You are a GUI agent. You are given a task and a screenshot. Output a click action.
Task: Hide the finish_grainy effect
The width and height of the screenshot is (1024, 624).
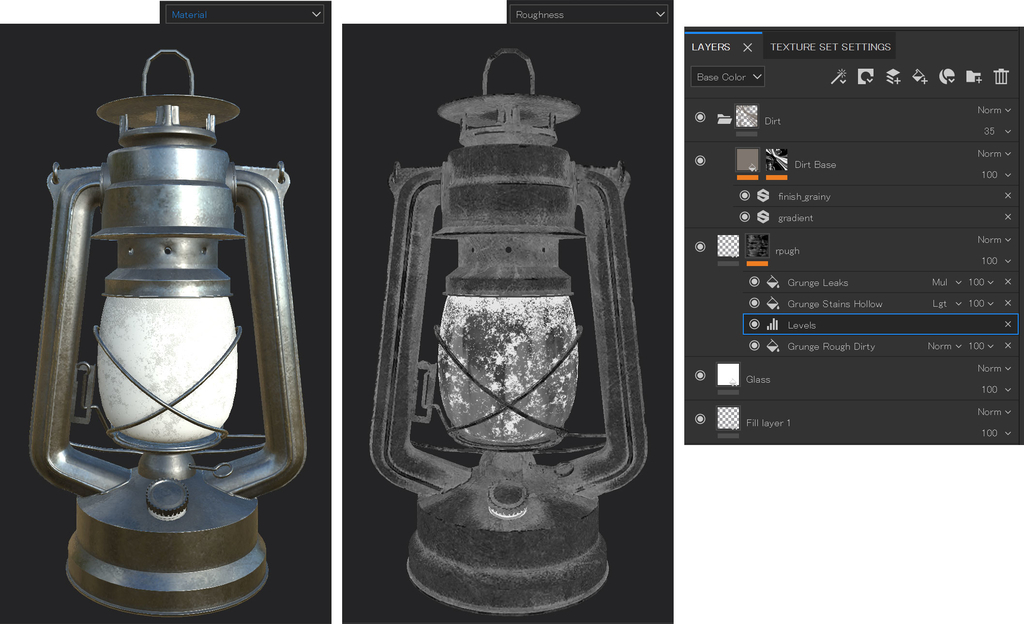(744, 195)
